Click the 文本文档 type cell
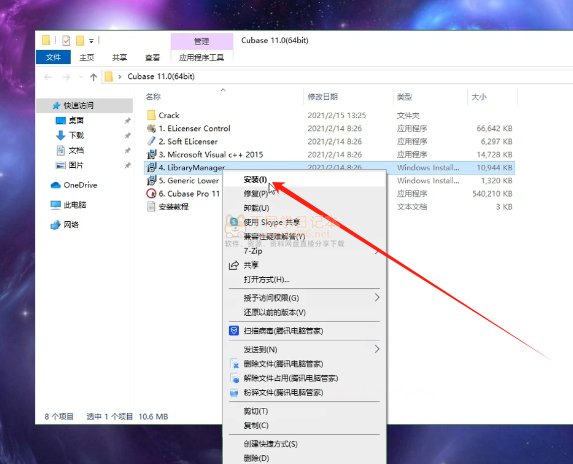The image size is (573, 464). (412, 207)
